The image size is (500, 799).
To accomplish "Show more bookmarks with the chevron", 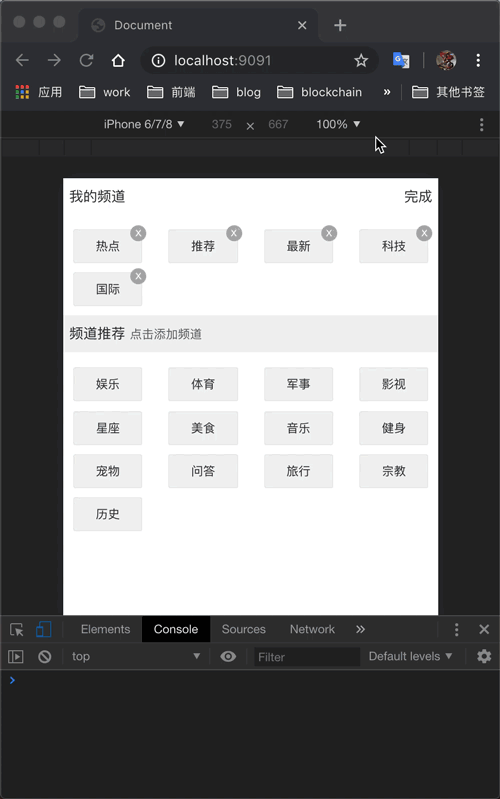I will (x=387, y=92).
